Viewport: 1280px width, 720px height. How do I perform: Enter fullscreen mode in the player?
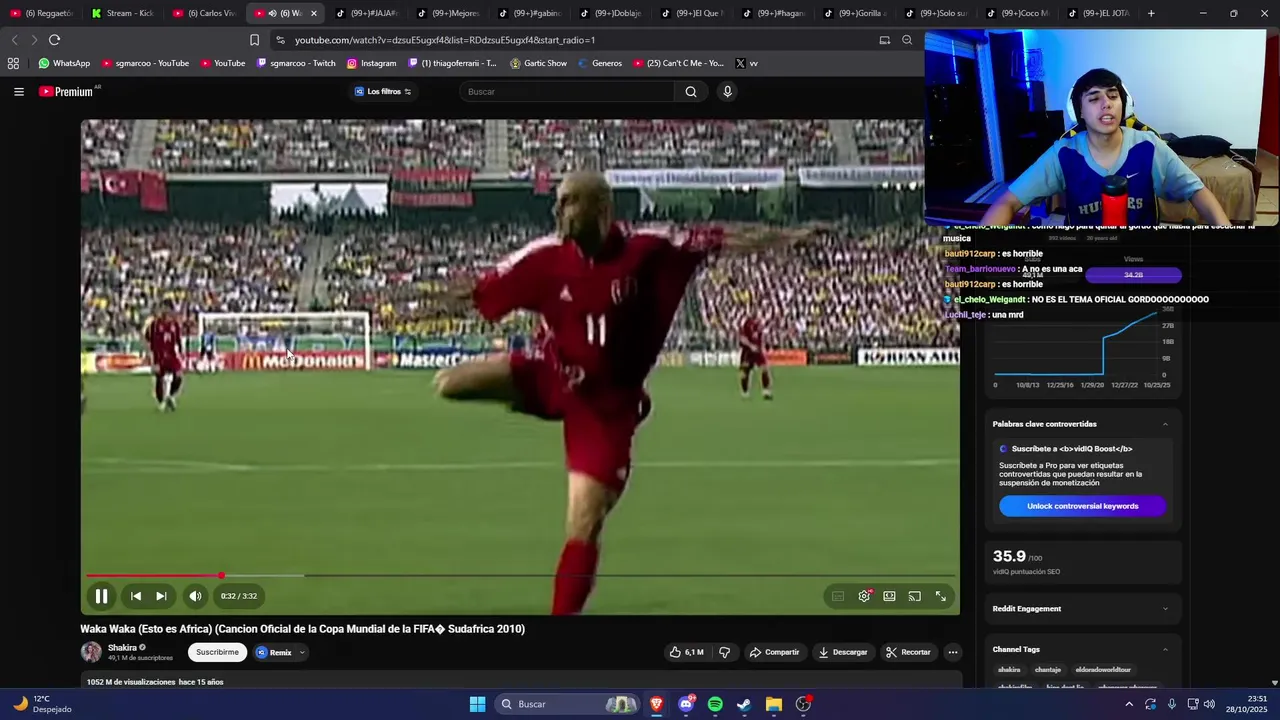click(x=940, y=596)
